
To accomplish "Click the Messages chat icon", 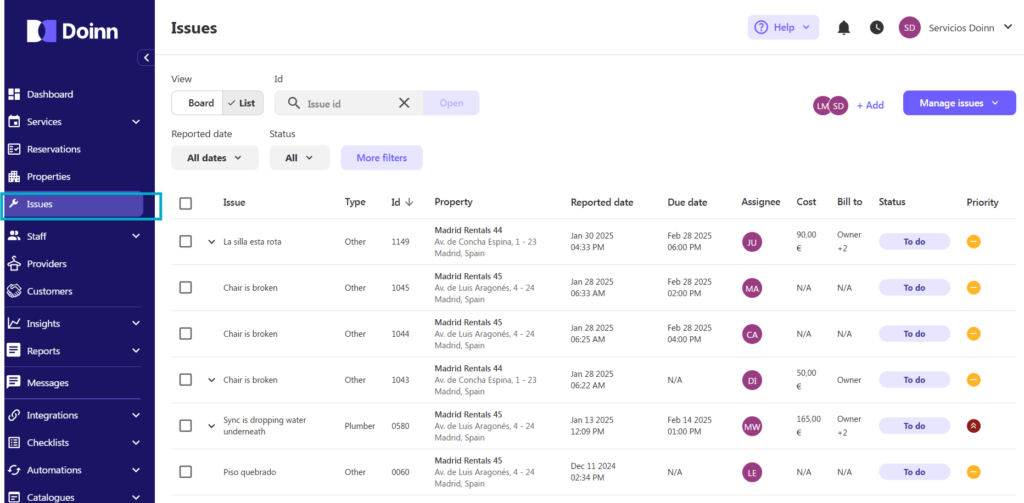I will pyautogui.click(x=14, y=383).
